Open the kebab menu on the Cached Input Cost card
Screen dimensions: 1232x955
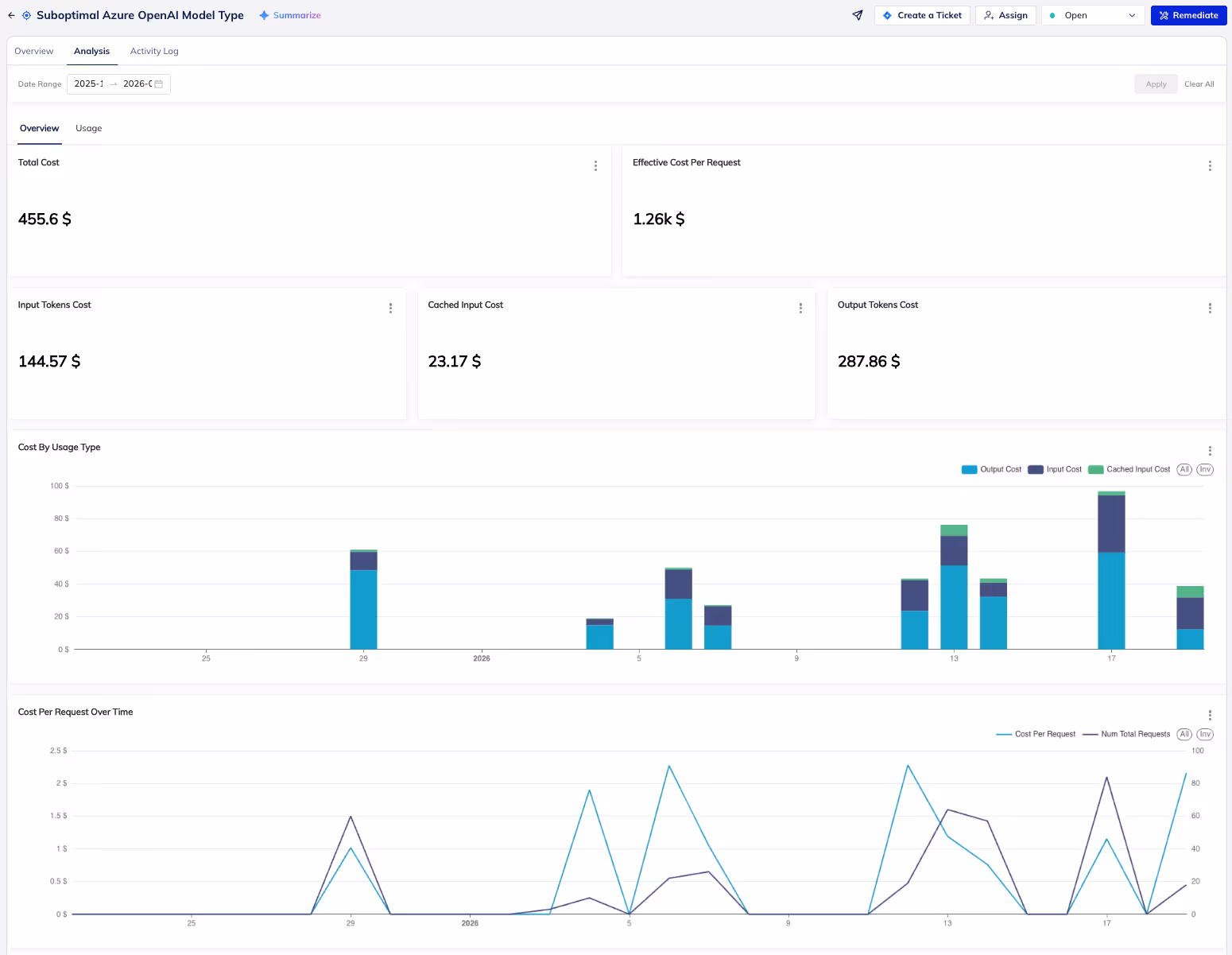tap(800, 308)
